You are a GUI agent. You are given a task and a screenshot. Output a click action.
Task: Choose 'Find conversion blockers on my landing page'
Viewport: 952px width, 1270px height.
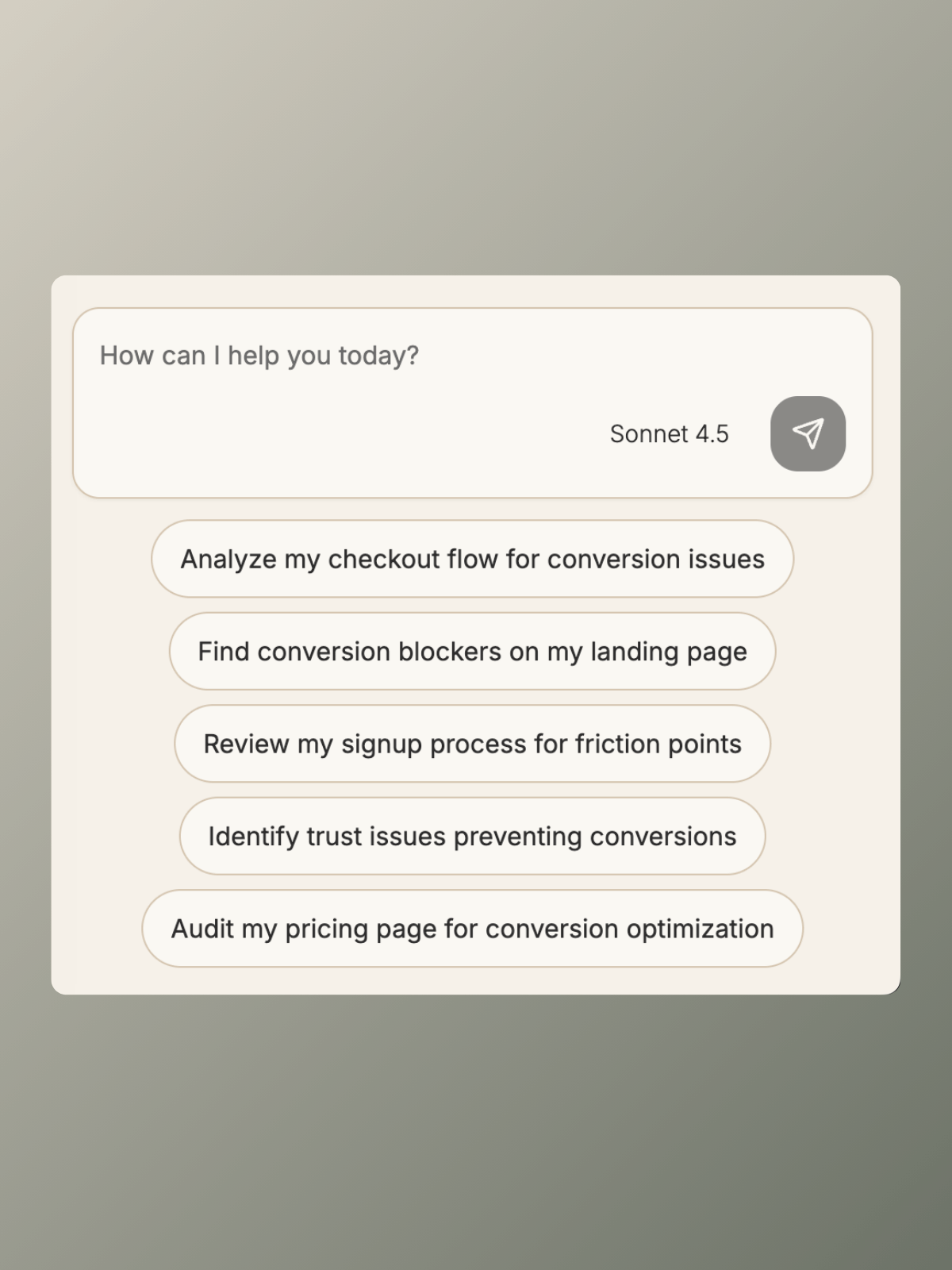pyautogui.click(x=472, y=651)
